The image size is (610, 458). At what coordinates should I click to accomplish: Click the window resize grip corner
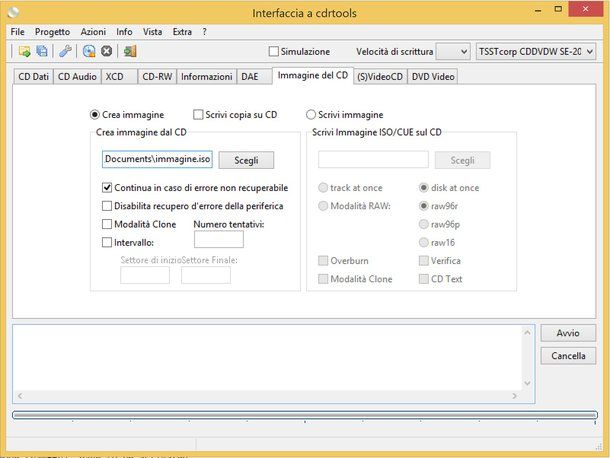pos(599,447)
